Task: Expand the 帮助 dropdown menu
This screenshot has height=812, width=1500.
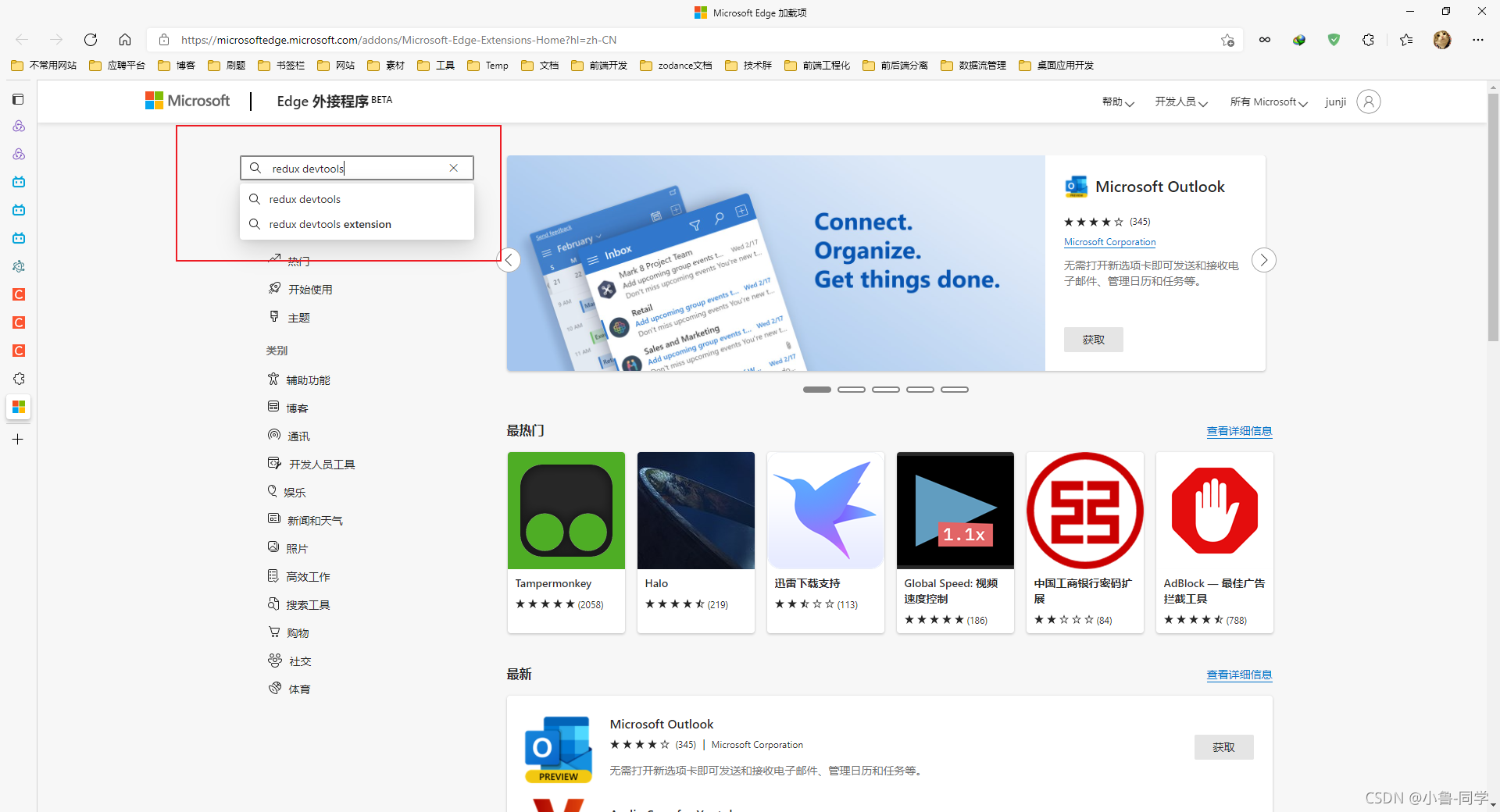Action: 1118,102
